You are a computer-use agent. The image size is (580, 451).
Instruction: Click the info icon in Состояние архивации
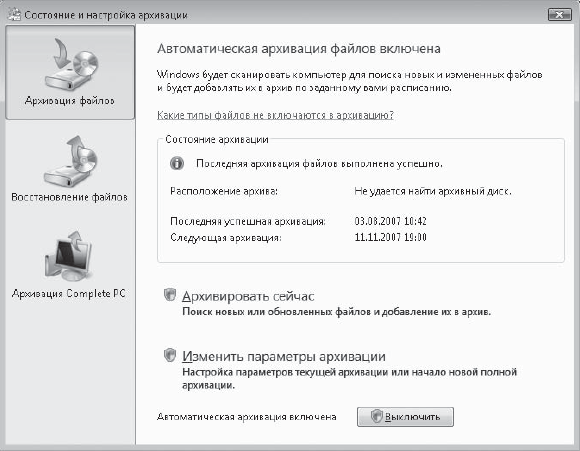coord(177,163)
